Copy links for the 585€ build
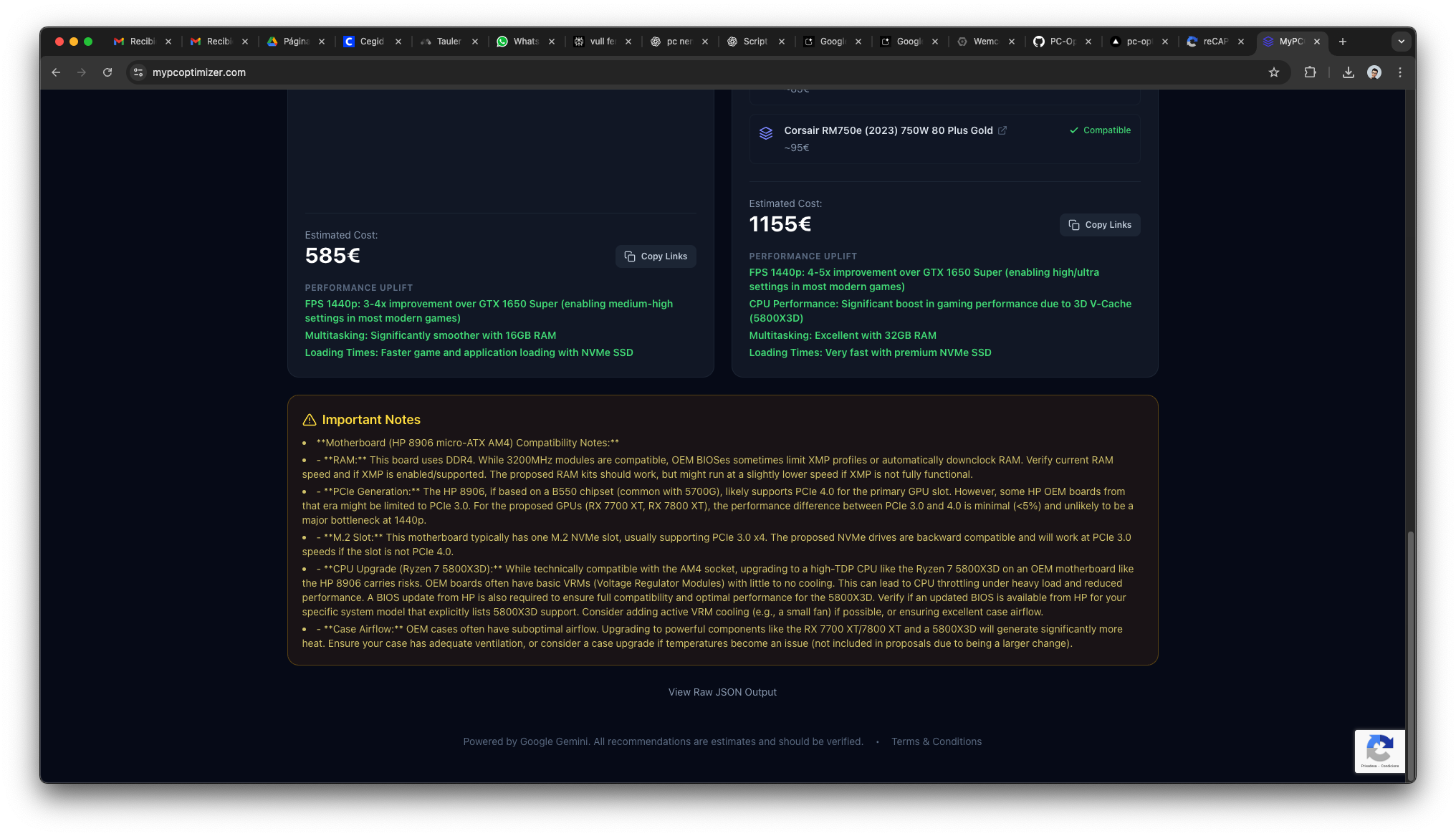 point(656,256)
